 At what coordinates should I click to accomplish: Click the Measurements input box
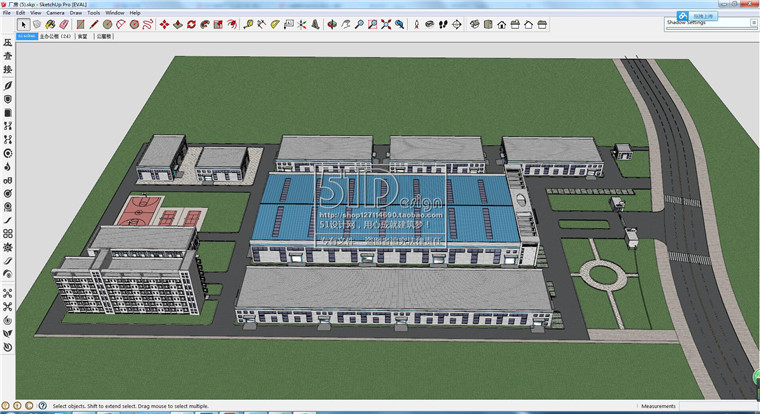pos(717,406)
